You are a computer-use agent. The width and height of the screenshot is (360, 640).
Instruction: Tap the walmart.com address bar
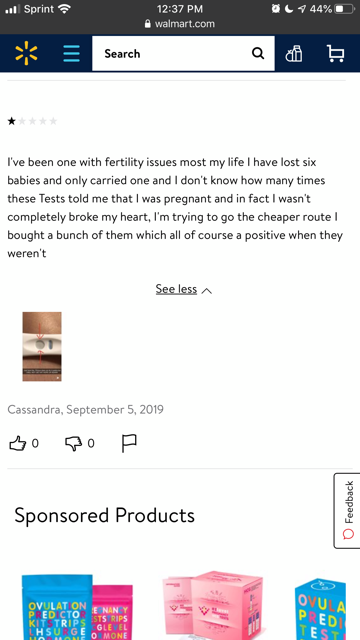tap(180, 24)
